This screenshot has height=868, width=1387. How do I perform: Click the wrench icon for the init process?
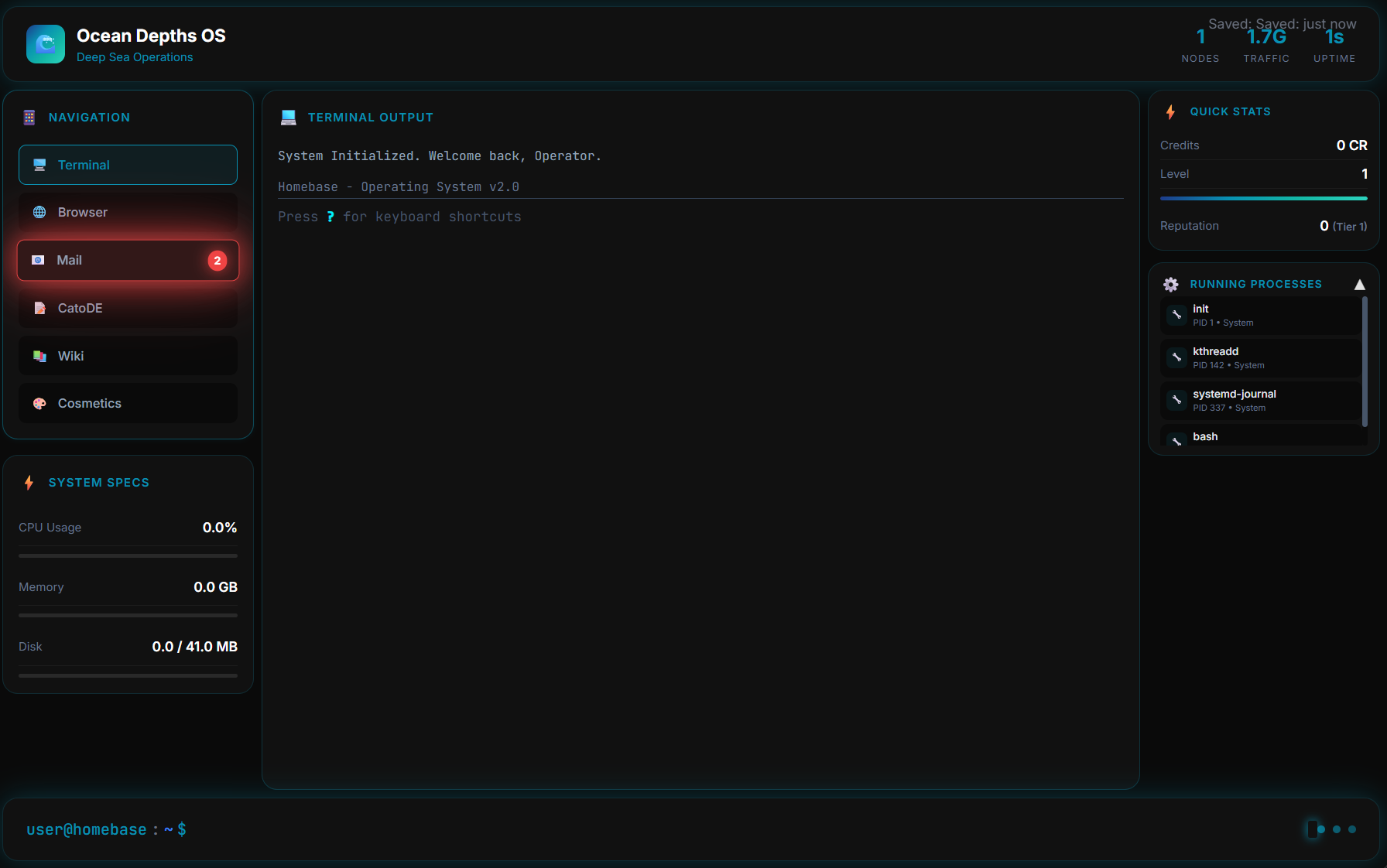1176,315
